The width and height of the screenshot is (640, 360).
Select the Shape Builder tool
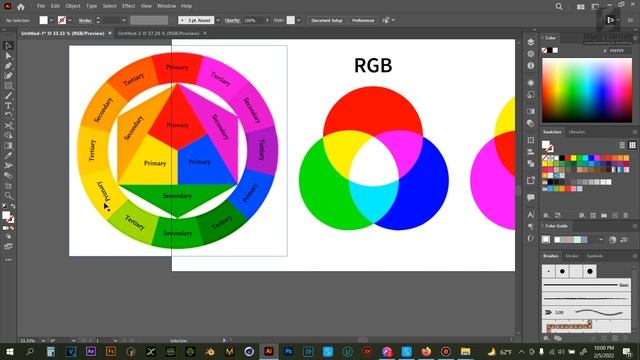[8, 136]
